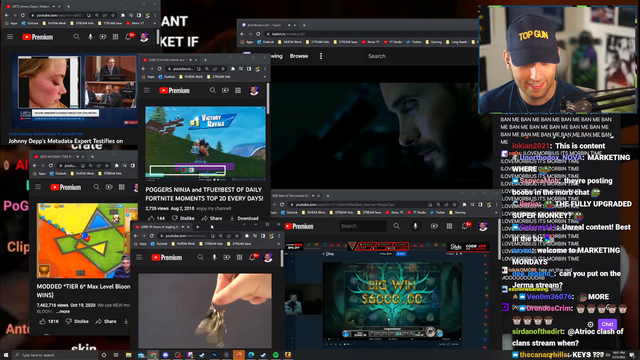Open new tab in keys video window

point(198,227)
